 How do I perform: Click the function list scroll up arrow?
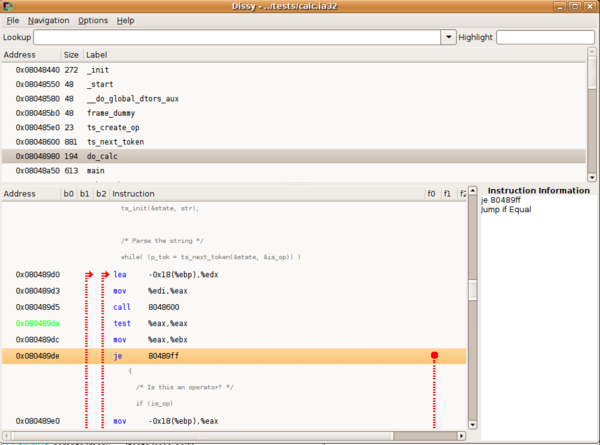click(x=592, y=52)
